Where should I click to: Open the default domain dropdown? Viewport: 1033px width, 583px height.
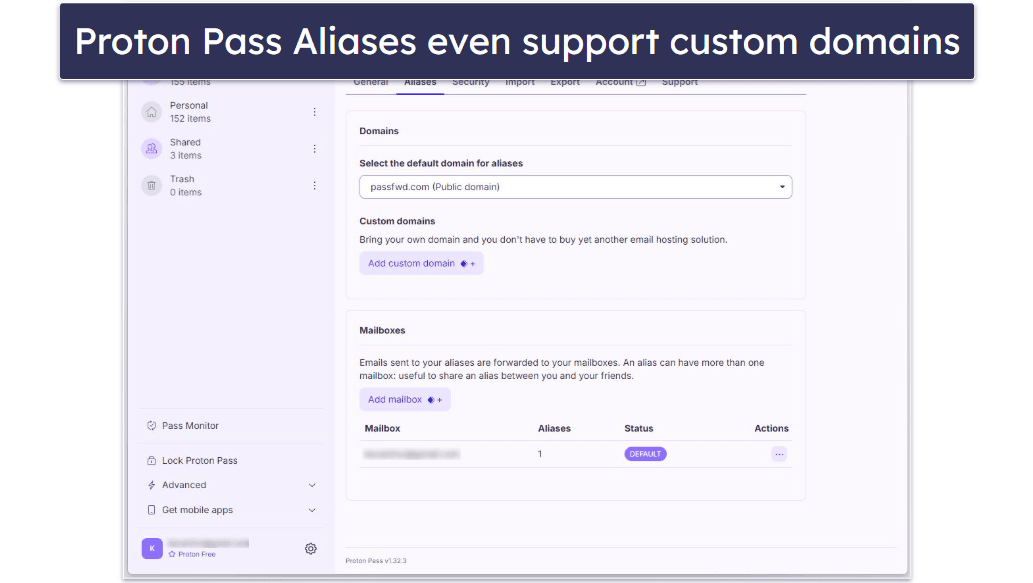pyautogui.click(x=575, y=187)
